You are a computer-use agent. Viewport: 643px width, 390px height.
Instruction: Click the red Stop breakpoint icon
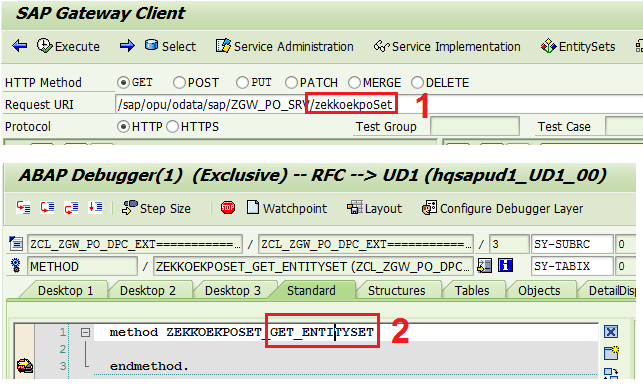pos(228,208)
